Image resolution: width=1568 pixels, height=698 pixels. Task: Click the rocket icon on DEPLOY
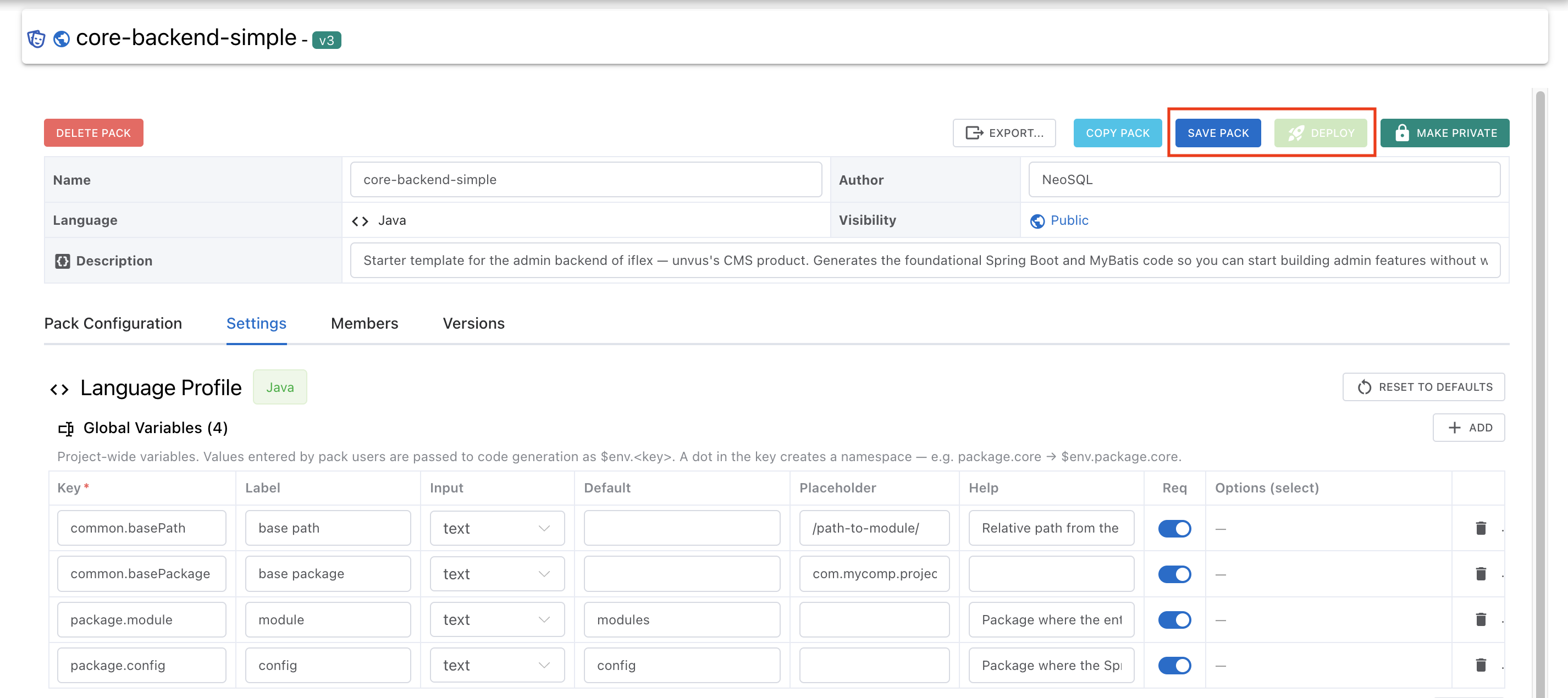coord(1296,132)
